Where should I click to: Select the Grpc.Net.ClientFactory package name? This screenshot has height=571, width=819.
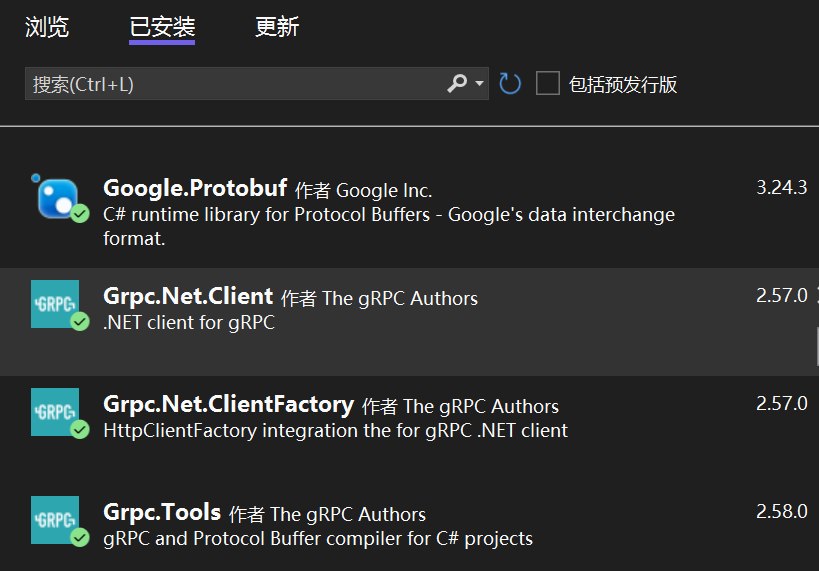[229, 404]
